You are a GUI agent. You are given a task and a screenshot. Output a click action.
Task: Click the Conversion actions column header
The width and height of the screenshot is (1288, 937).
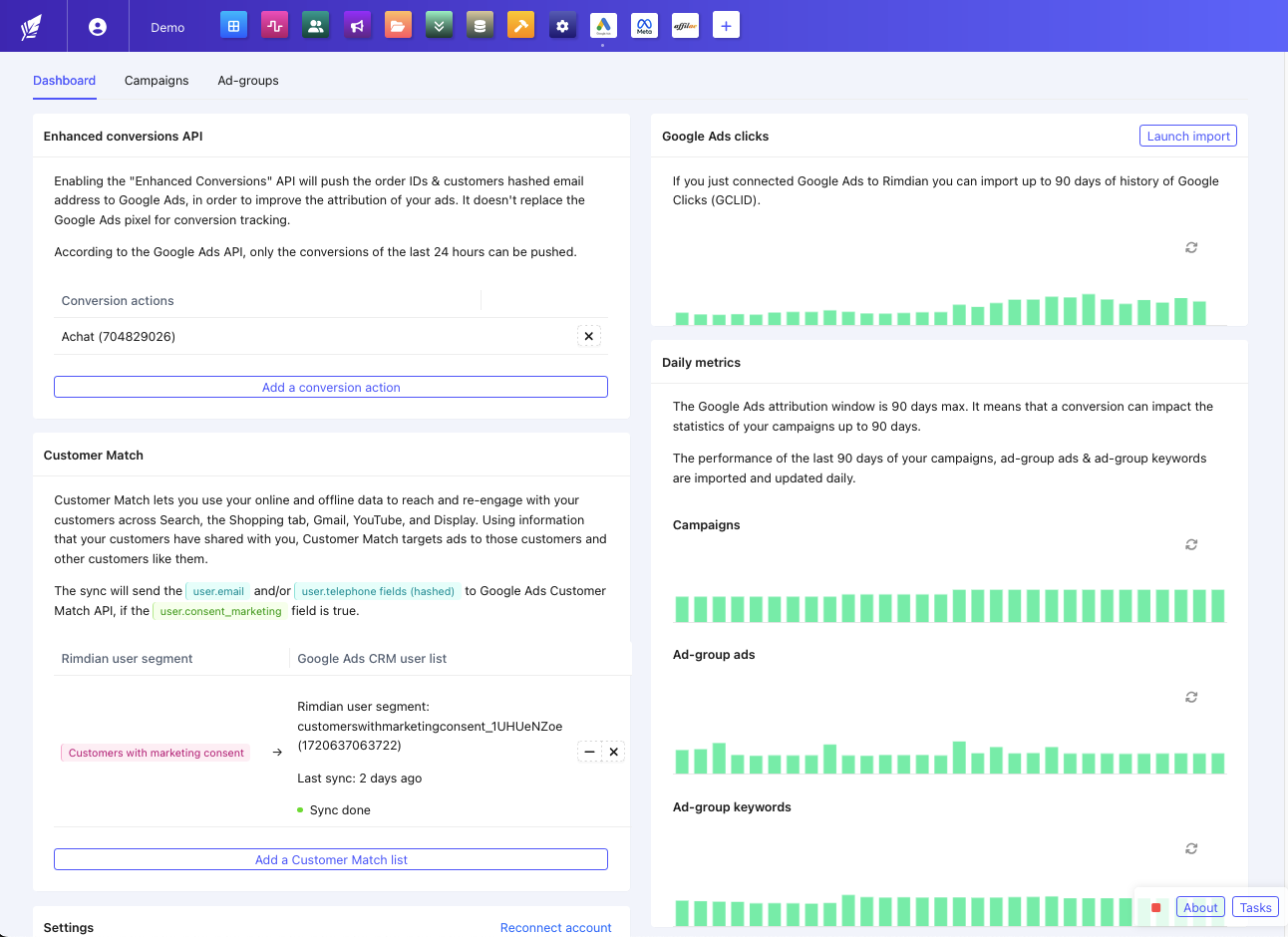pos(118,301)
